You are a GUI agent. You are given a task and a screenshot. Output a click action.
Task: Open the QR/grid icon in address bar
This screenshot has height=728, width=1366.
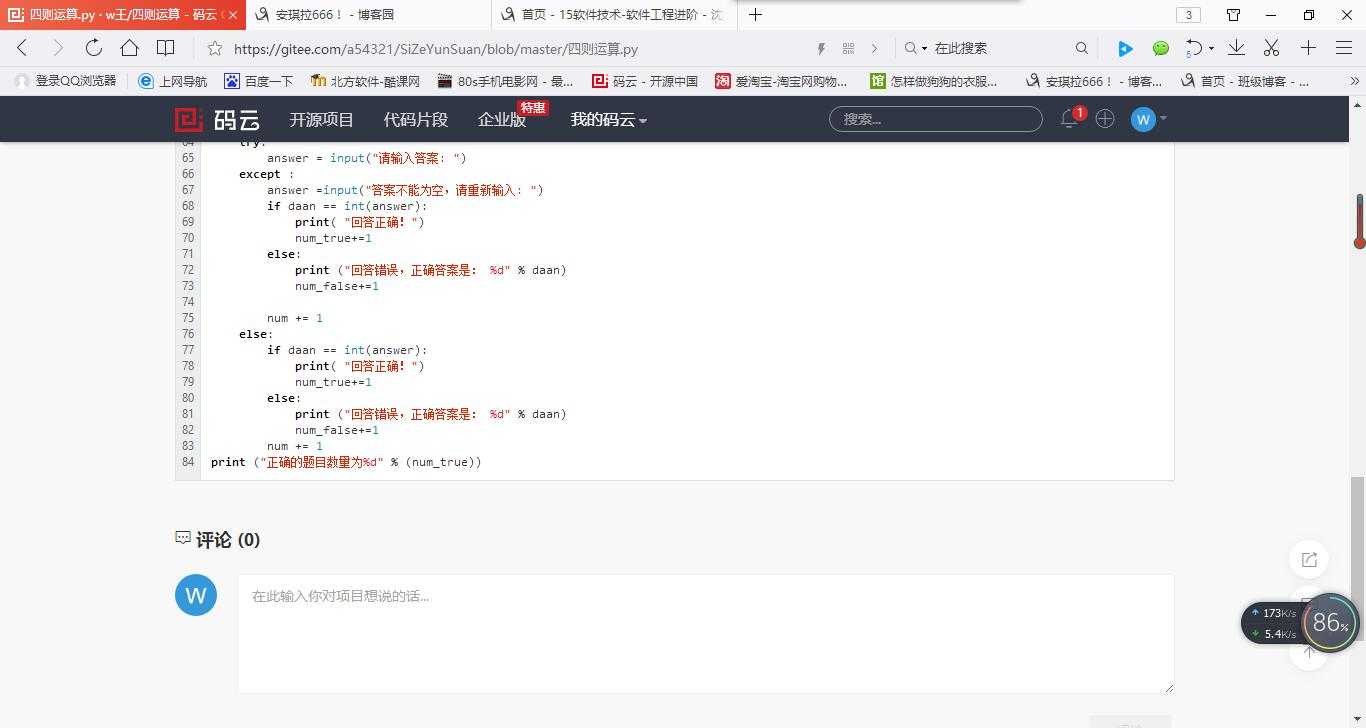(x=848, y=48)
